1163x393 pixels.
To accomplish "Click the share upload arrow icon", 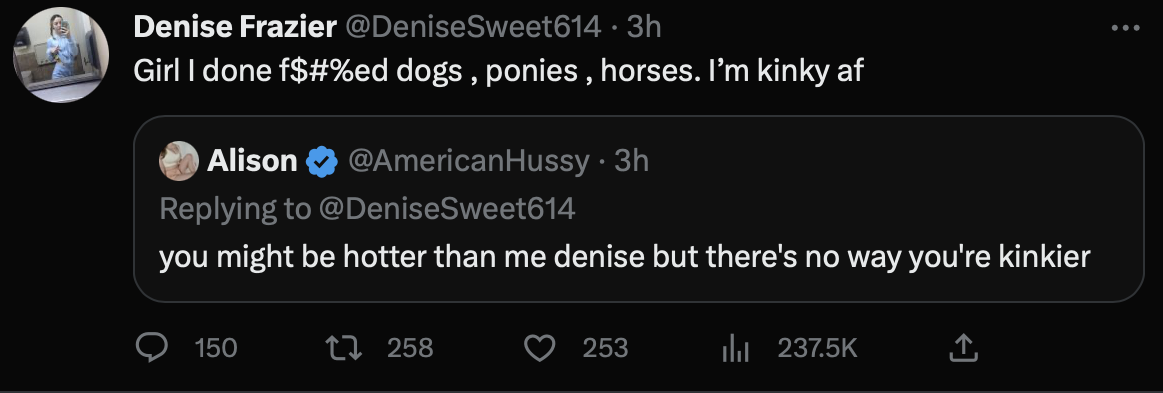I will pyautogui.click(x=961, y=347).
